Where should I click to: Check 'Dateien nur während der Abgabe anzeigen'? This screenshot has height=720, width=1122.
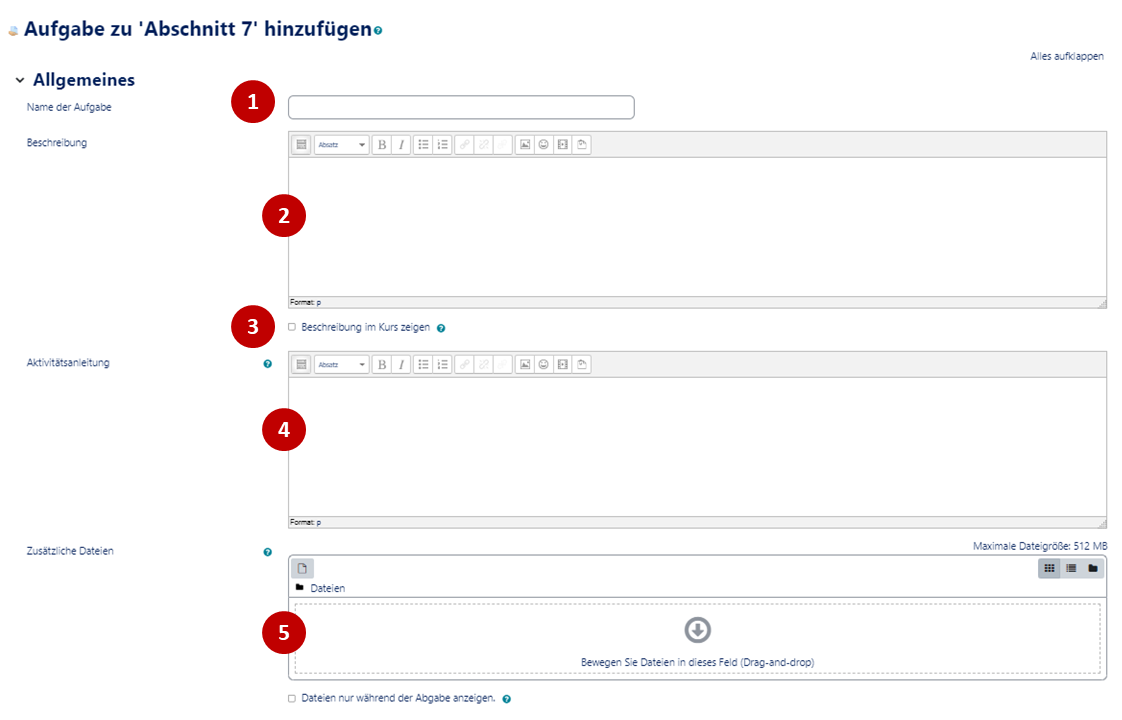[292, 698]
